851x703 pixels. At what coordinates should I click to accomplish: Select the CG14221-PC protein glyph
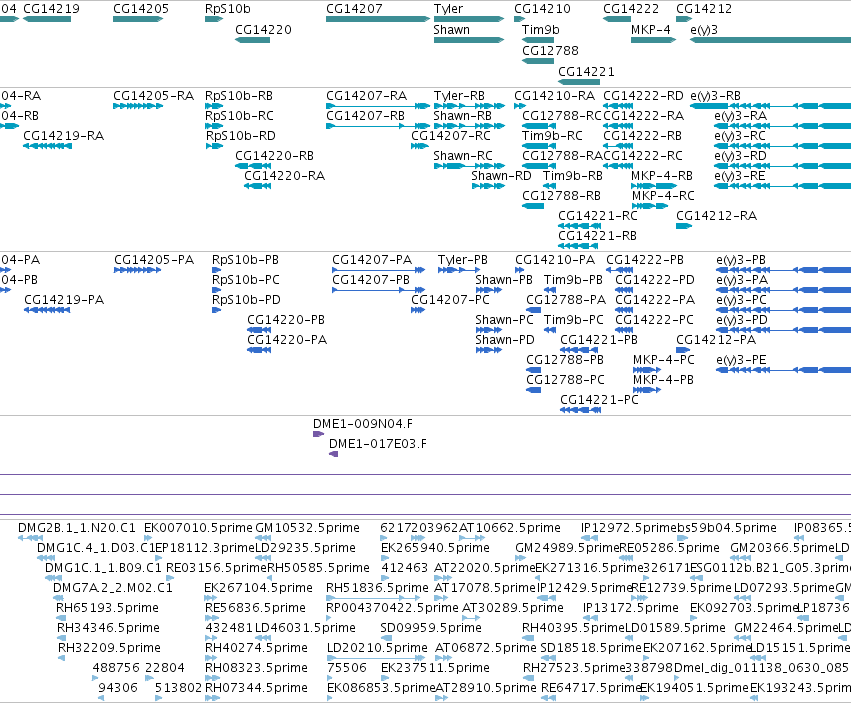point(581,410)
